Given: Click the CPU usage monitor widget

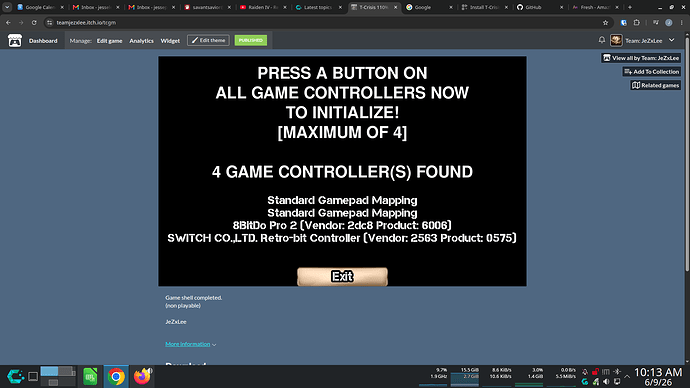Looking at the screenshot, I should point(433,376).
